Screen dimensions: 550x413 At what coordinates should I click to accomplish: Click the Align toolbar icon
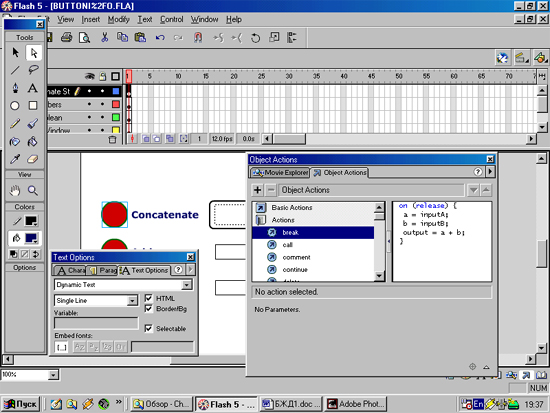pos(291,37)
